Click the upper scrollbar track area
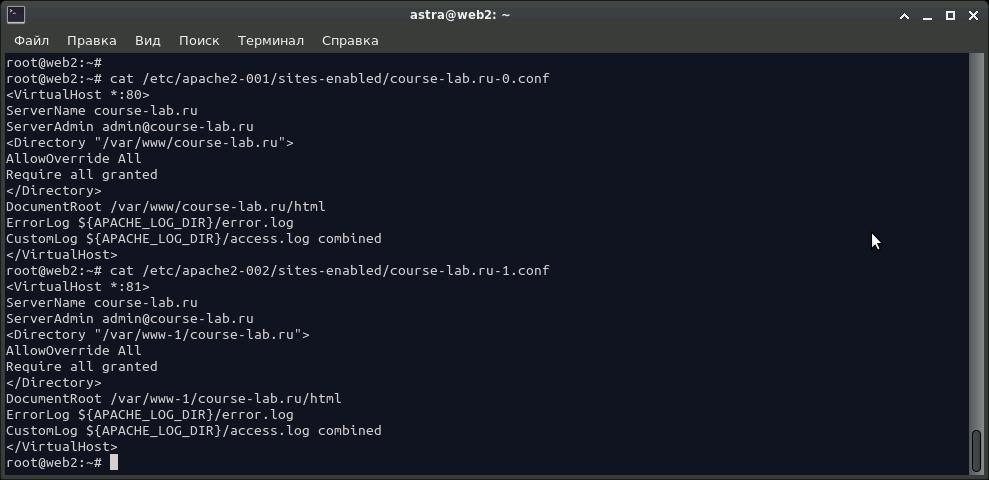The image size is (989, 480). [977, 200]
